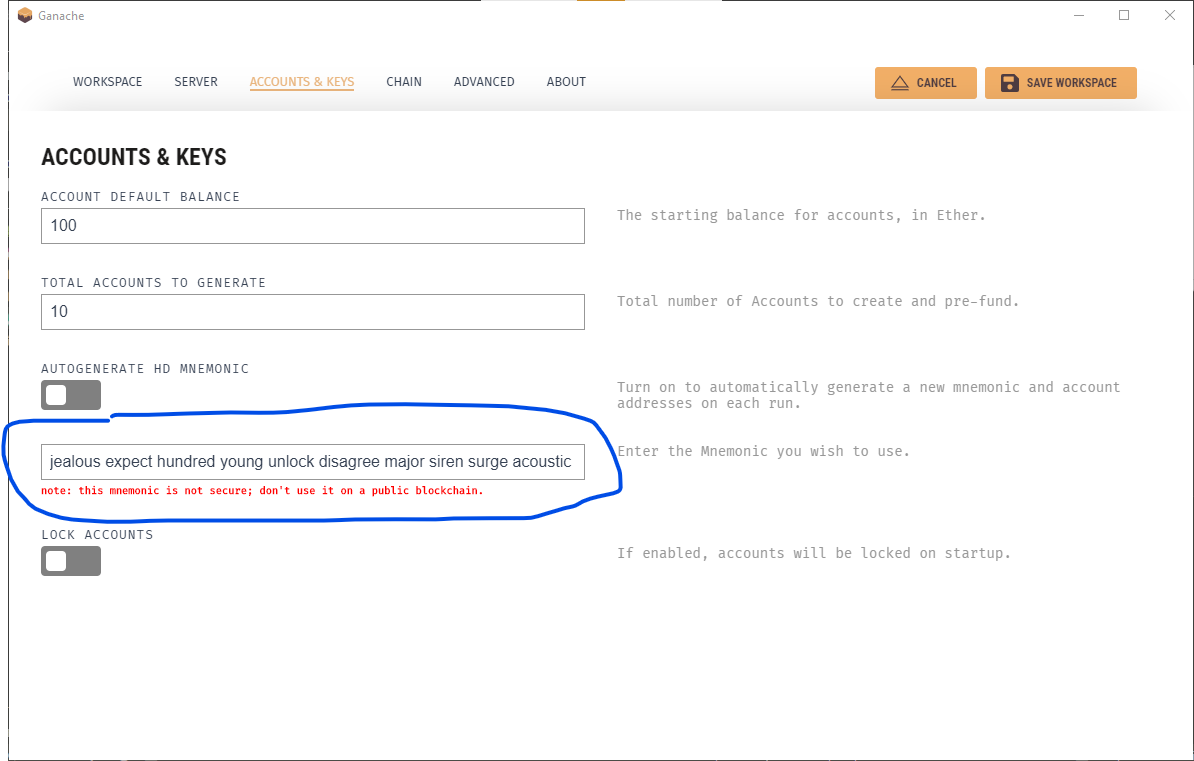Minimize the Ganache window
The image size is (1194, 761).
coord(1078,15)
